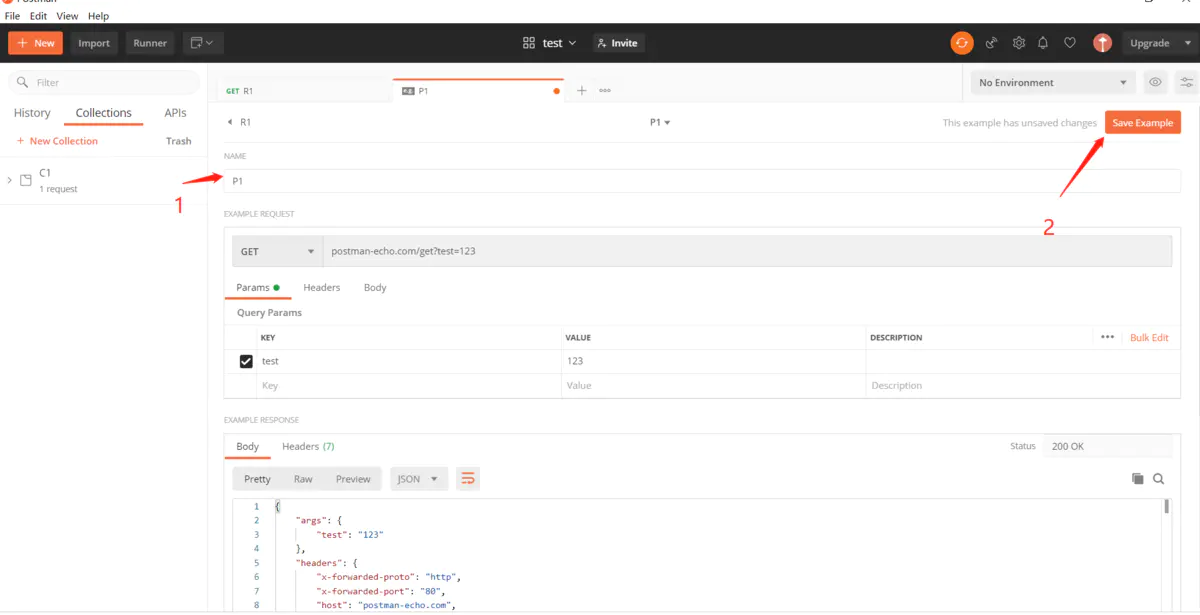Image resolution: width=1200 pixels, height=615 pixels.
Task: Click the example NAME input field
Action: (702, 181)
